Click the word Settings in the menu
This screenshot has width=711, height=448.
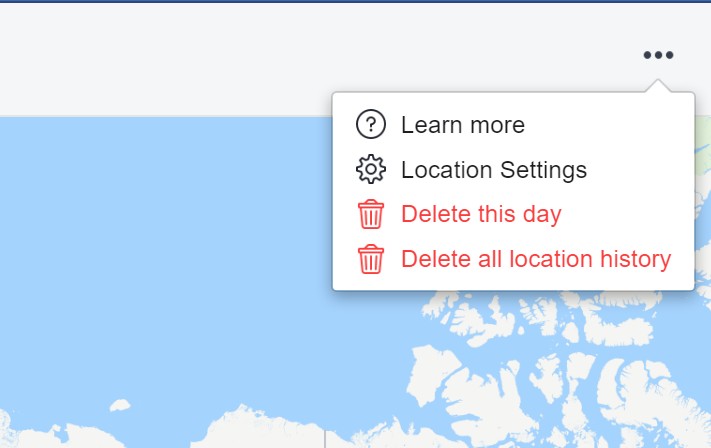[x=543, y=170]
